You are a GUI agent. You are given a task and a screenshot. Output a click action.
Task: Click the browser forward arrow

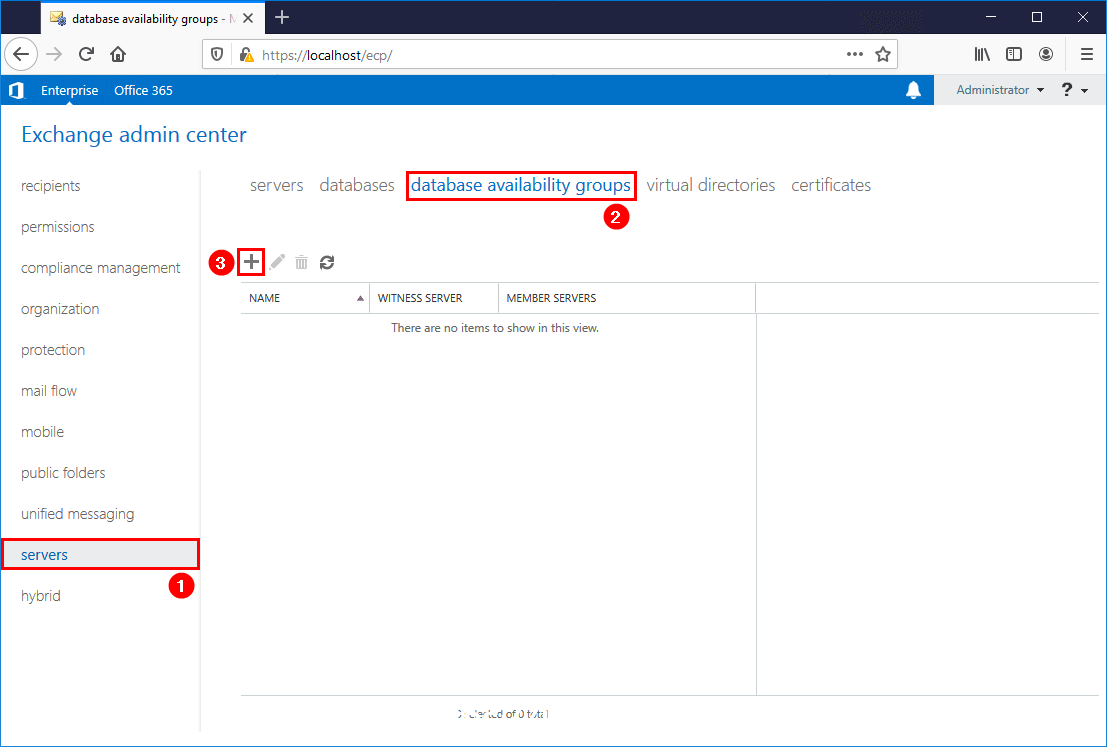coord(54,54)
